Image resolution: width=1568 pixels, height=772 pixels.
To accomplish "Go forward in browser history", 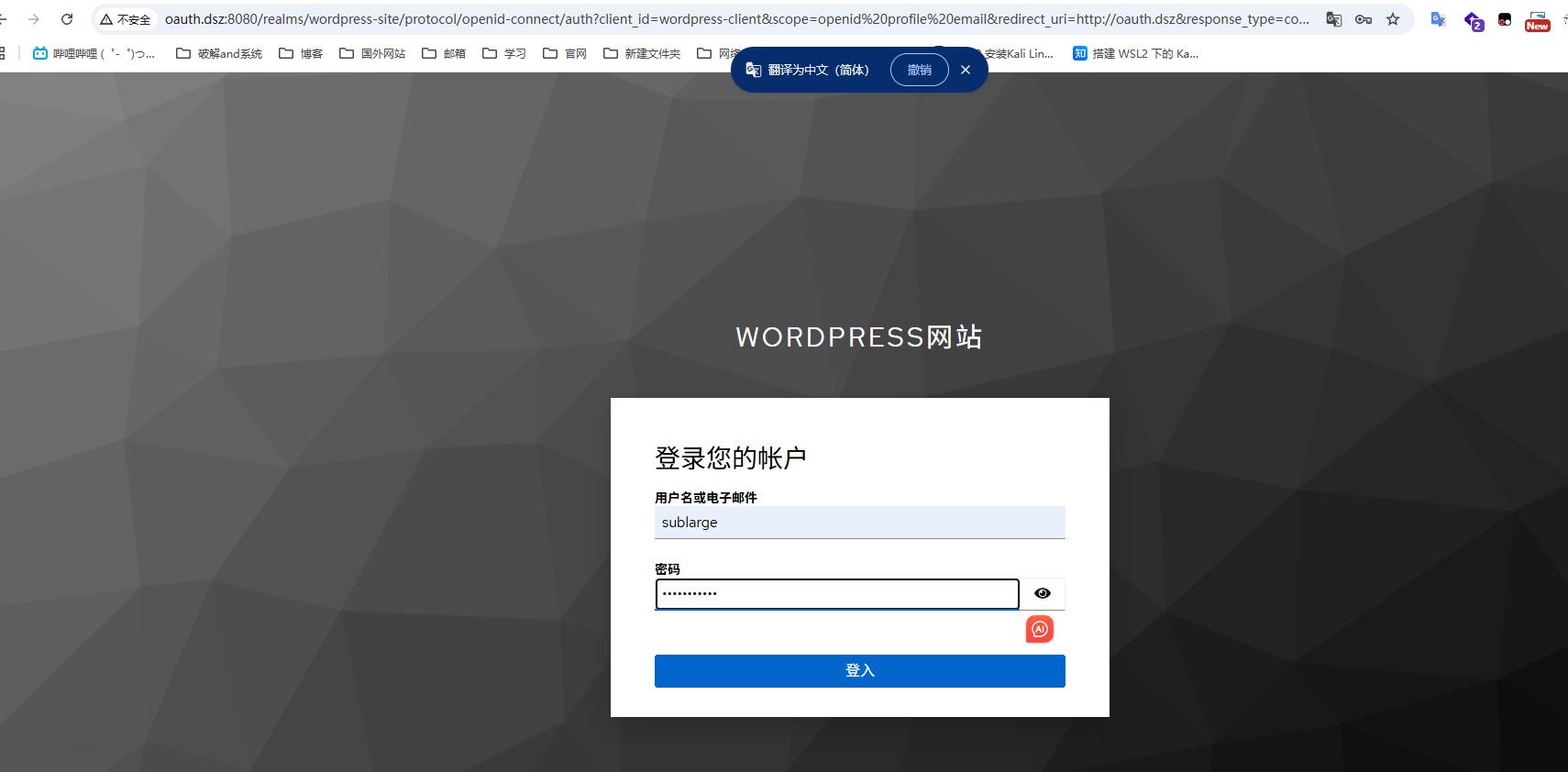I will coord(34,19).
